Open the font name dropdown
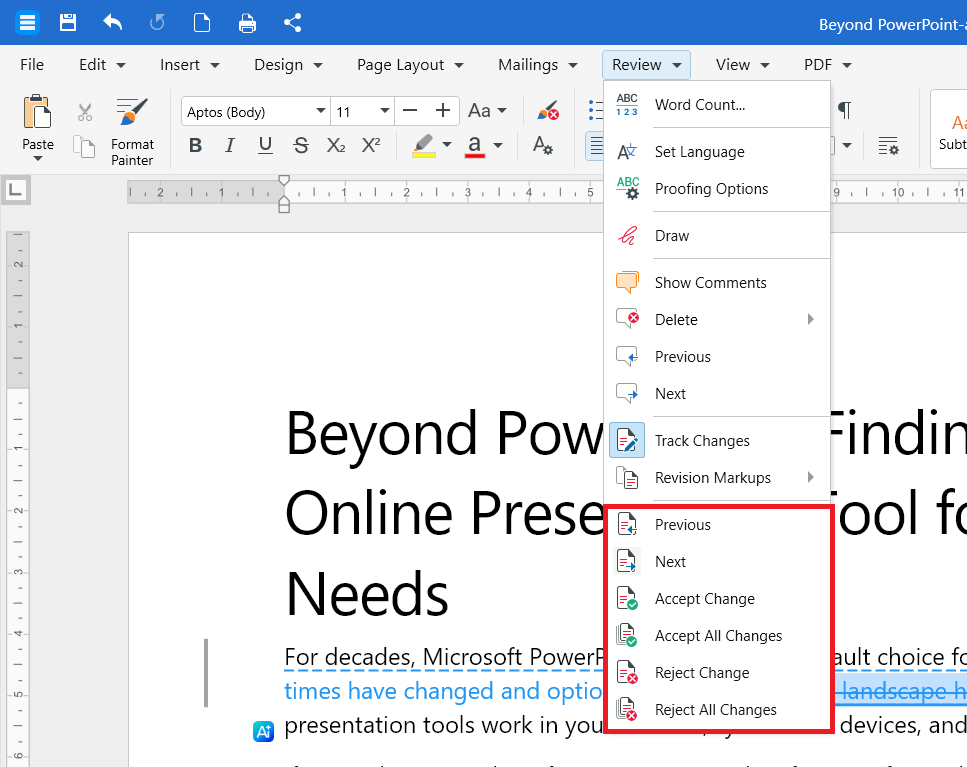The image size is (967, 767). pos(321,111)
